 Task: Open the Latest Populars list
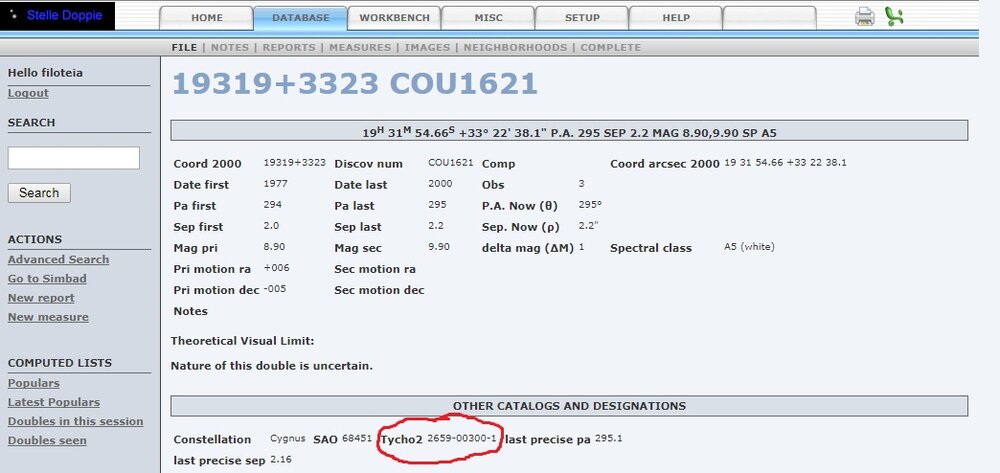tap(54, 402)
